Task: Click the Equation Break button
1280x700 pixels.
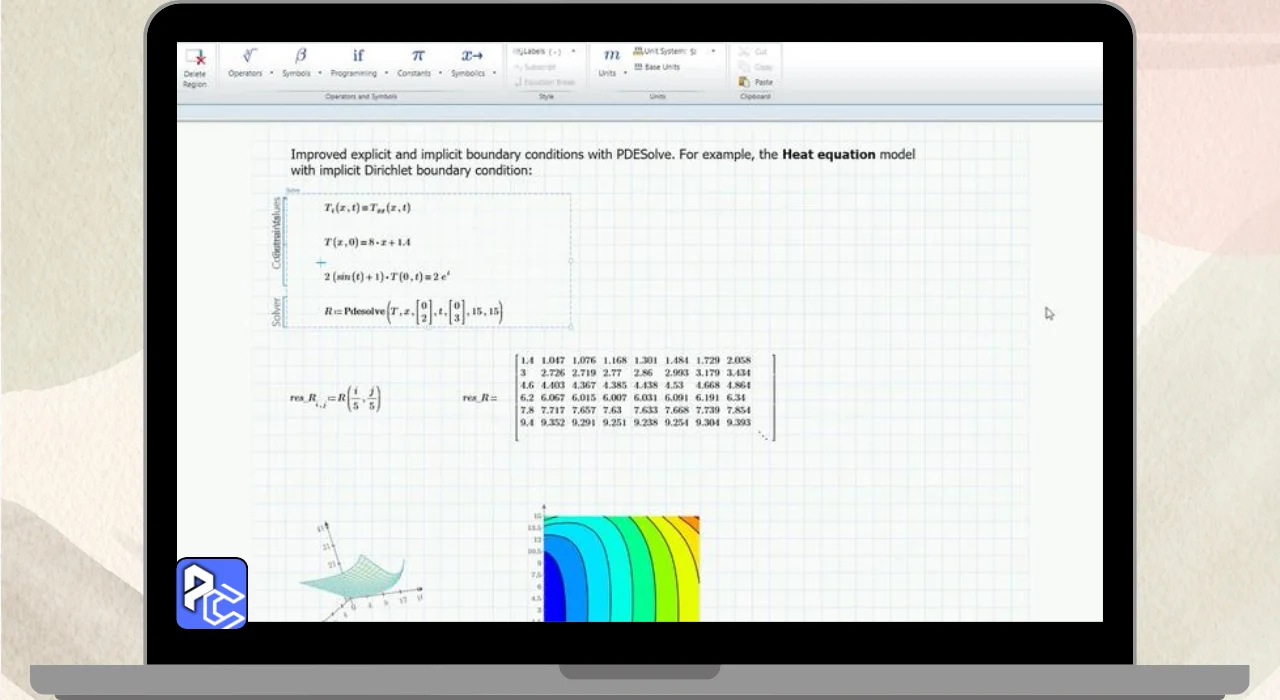Action: [x=545, y=82]
